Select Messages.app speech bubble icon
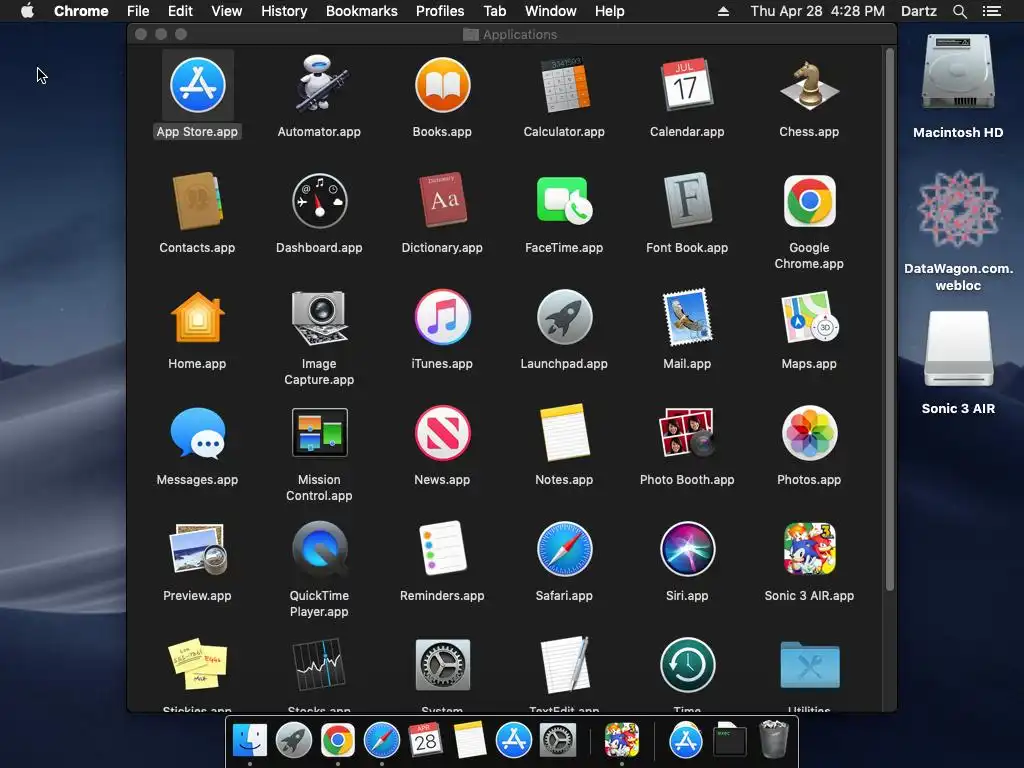This screenshot has height=768, width=1024. coord(197,433)
